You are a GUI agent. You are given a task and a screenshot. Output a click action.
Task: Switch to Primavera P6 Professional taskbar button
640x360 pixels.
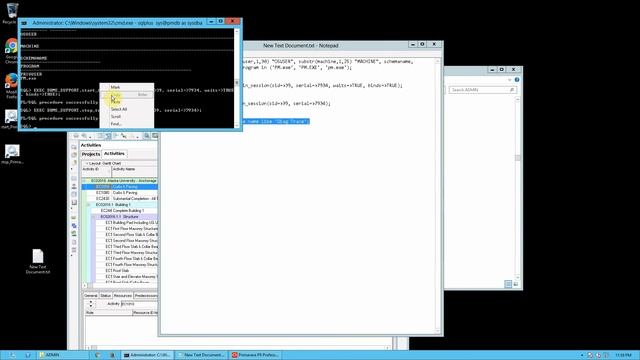256,355
